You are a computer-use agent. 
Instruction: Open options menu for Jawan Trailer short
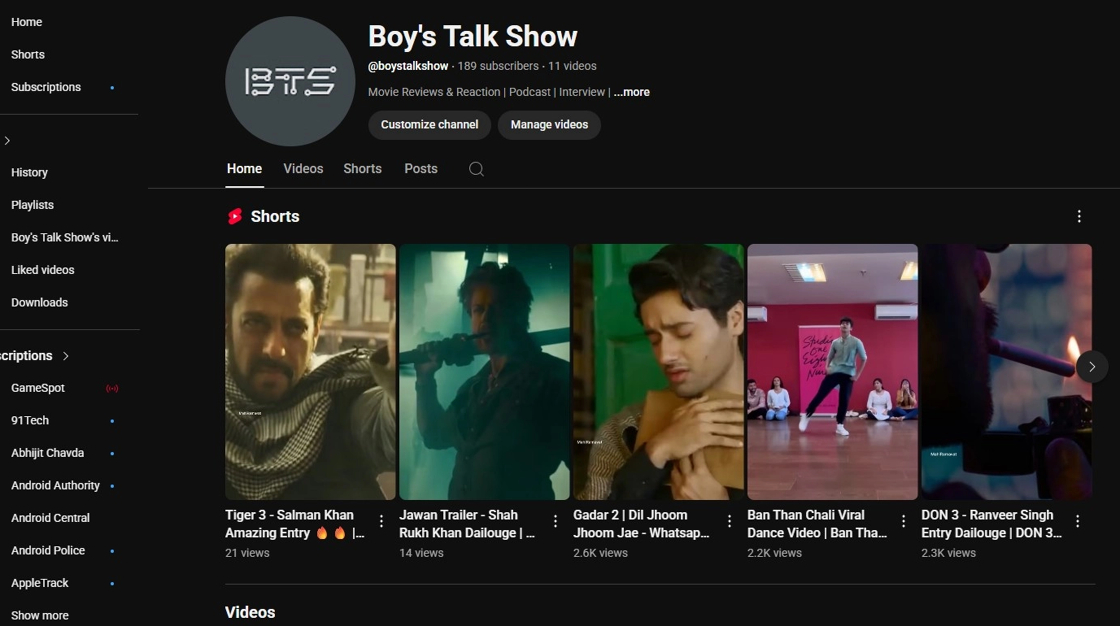pos(555,522)
